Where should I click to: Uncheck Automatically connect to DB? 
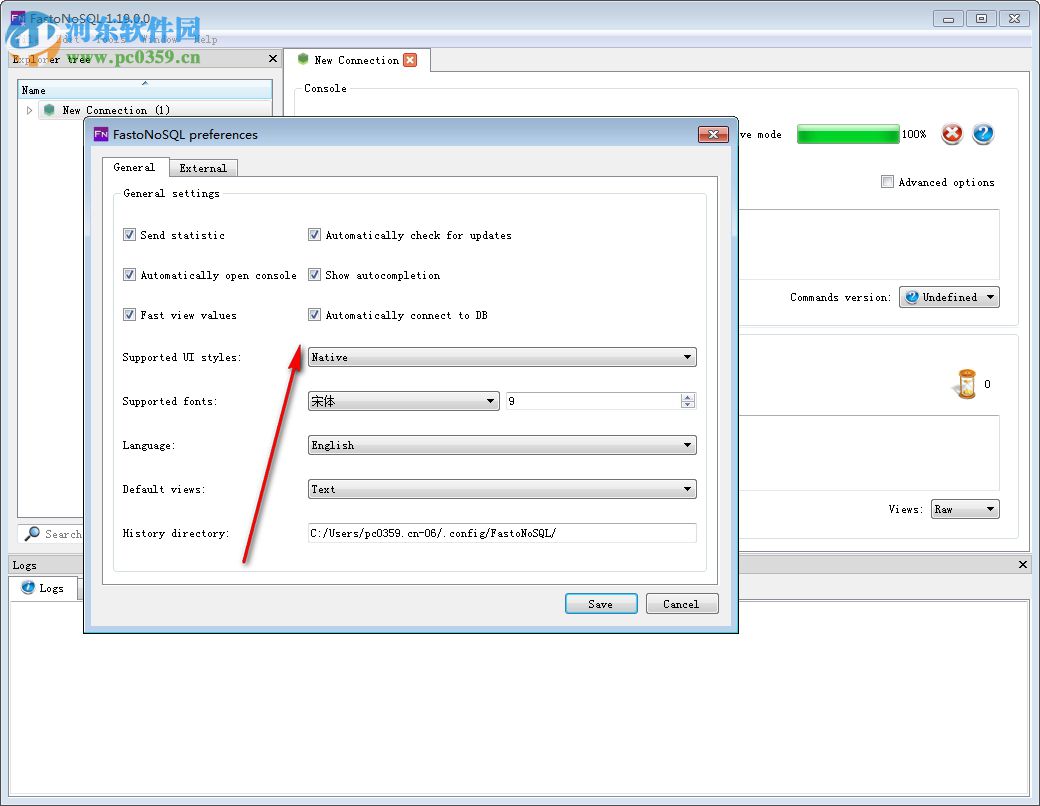[x=314, y=314]
